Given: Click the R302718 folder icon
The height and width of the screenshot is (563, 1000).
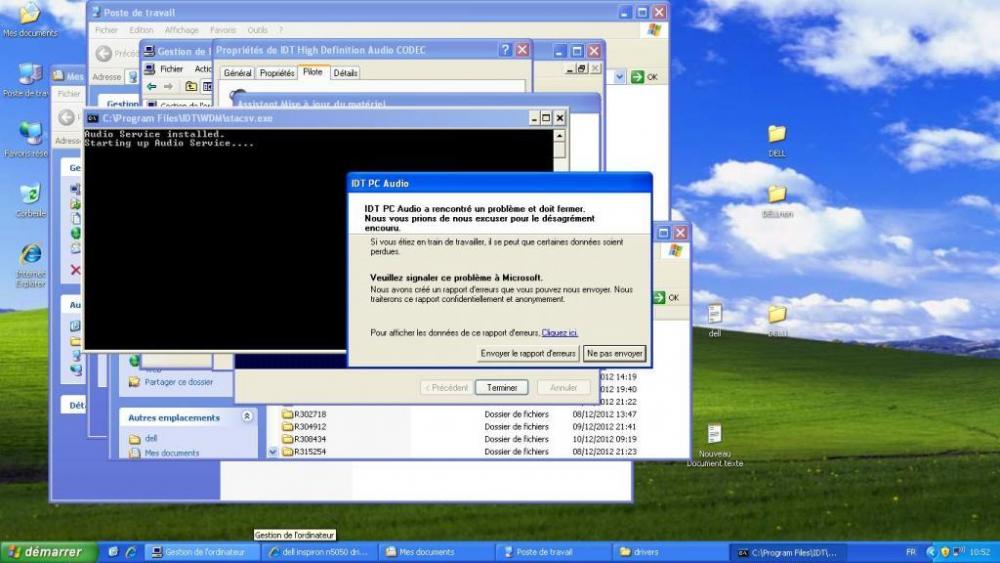Looking at the screenshot, I should 288,414.
